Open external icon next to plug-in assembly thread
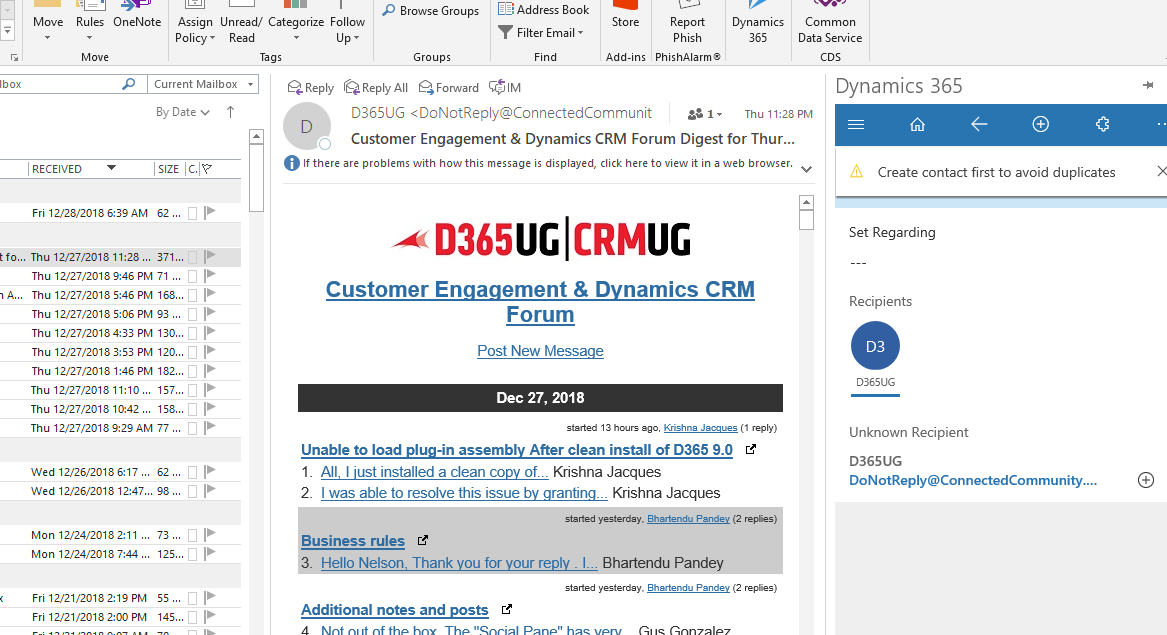The height and width of the screenshot is (635, 1167). pyautogui.click(x=751, y=449)
